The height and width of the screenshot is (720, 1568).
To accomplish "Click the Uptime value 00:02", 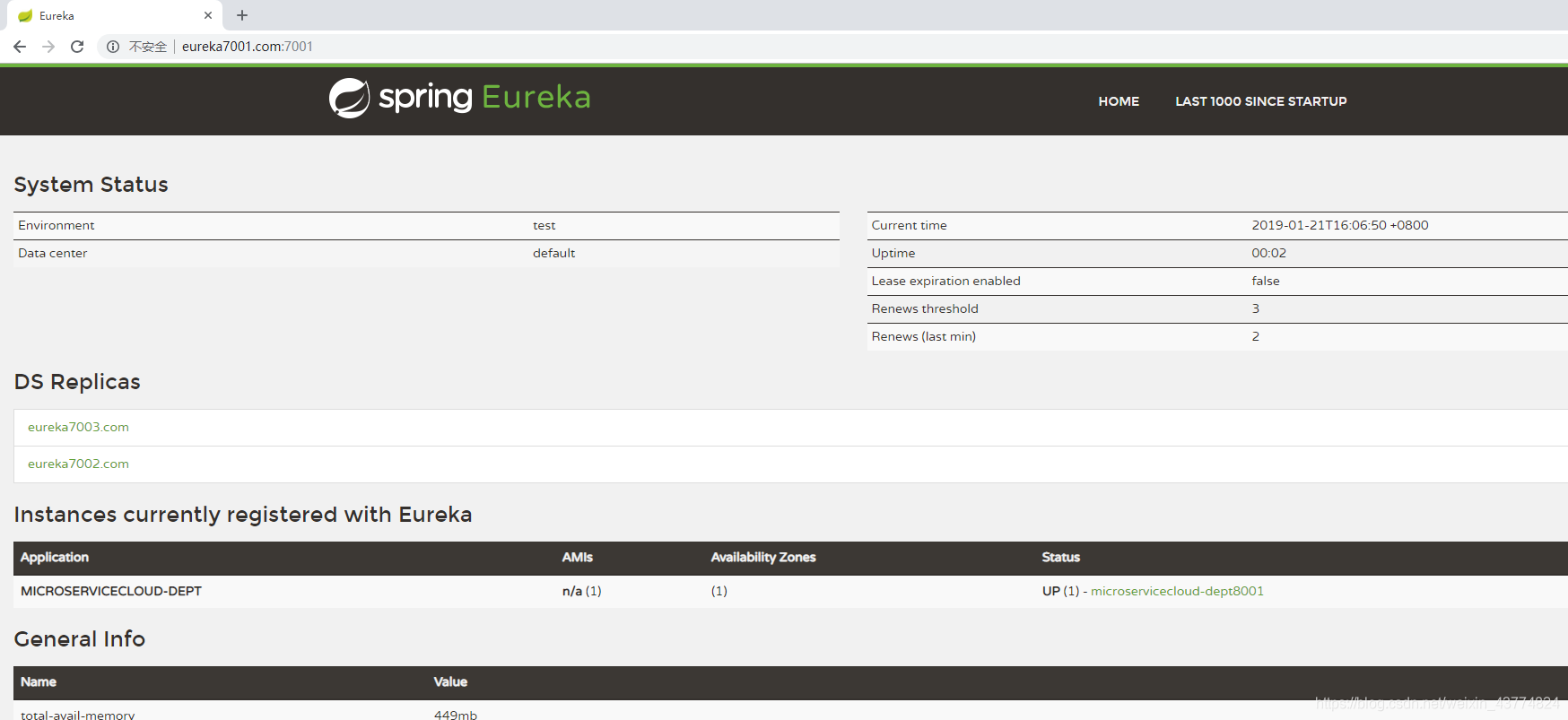I will click(x=1268, y=253).
